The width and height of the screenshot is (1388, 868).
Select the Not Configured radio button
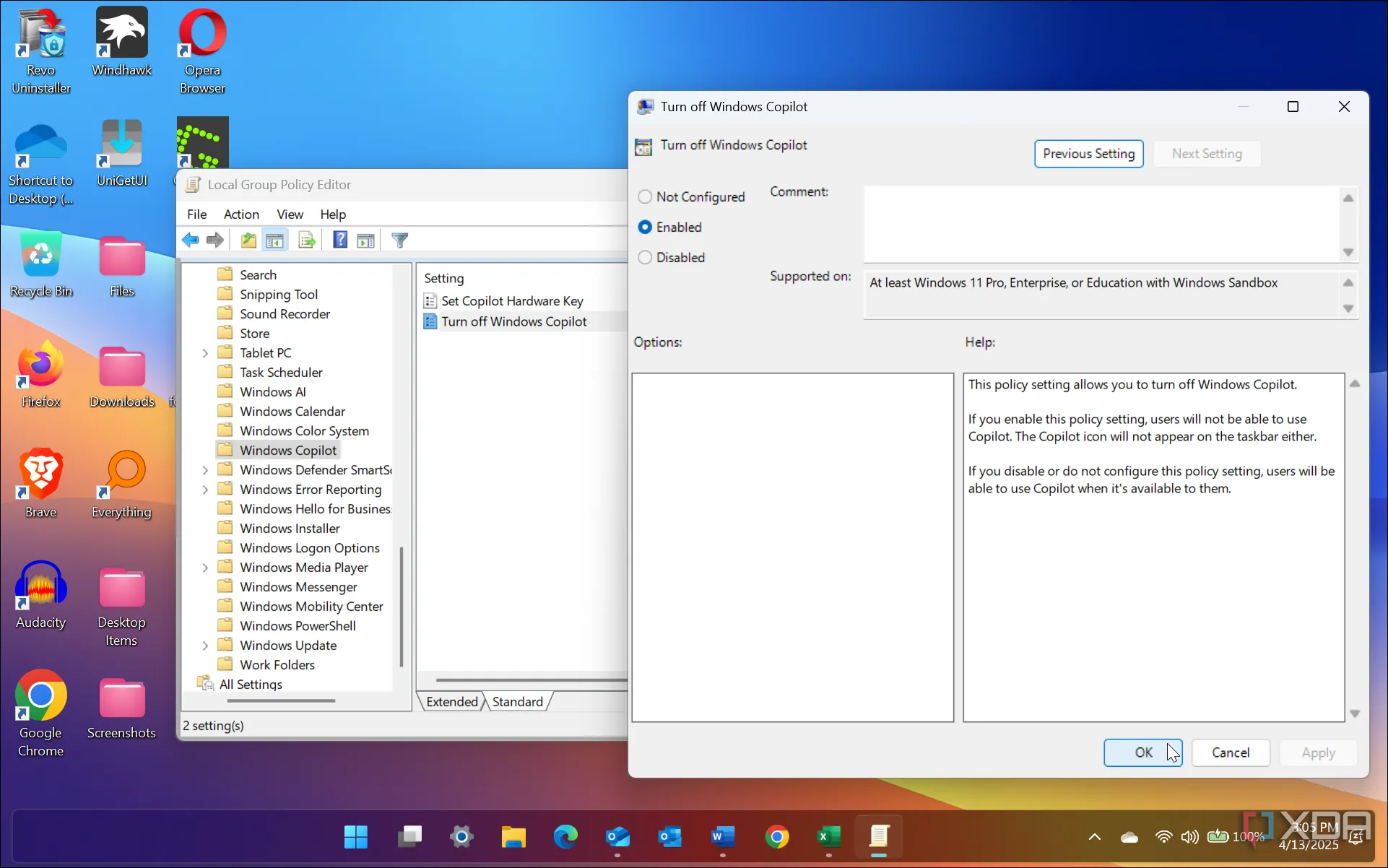pyautogui.click(x=644, y=196)
